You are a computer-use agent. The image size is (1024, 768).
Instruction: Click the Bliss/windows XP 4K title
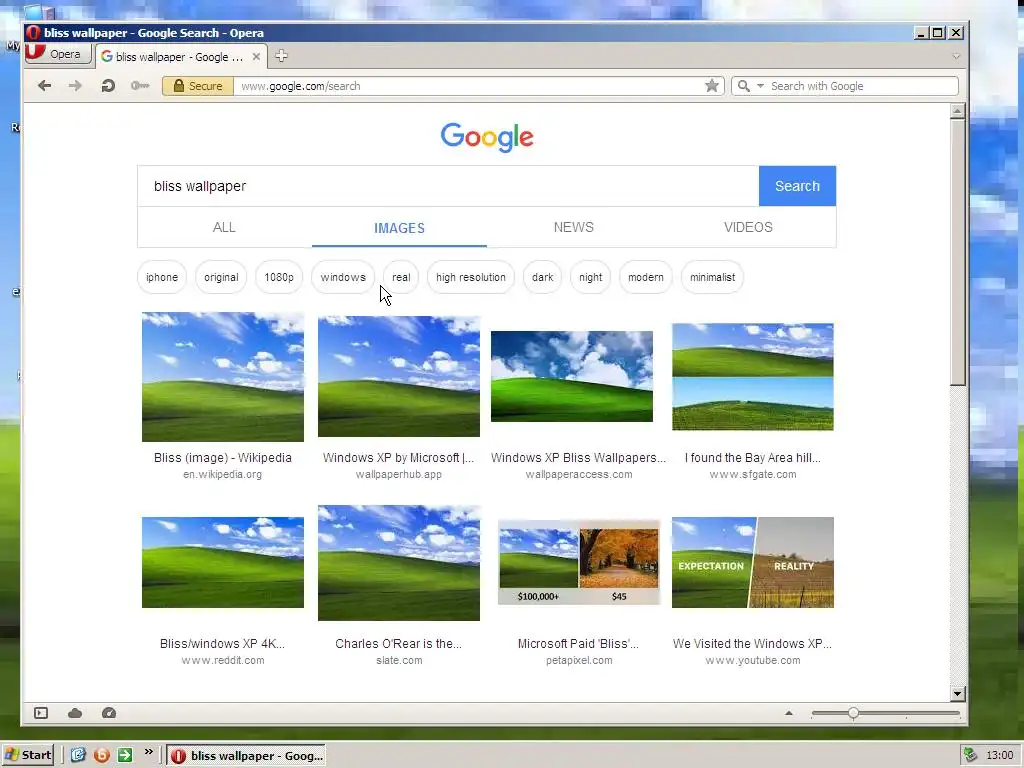pyautogui.click(x=223, y=644)
